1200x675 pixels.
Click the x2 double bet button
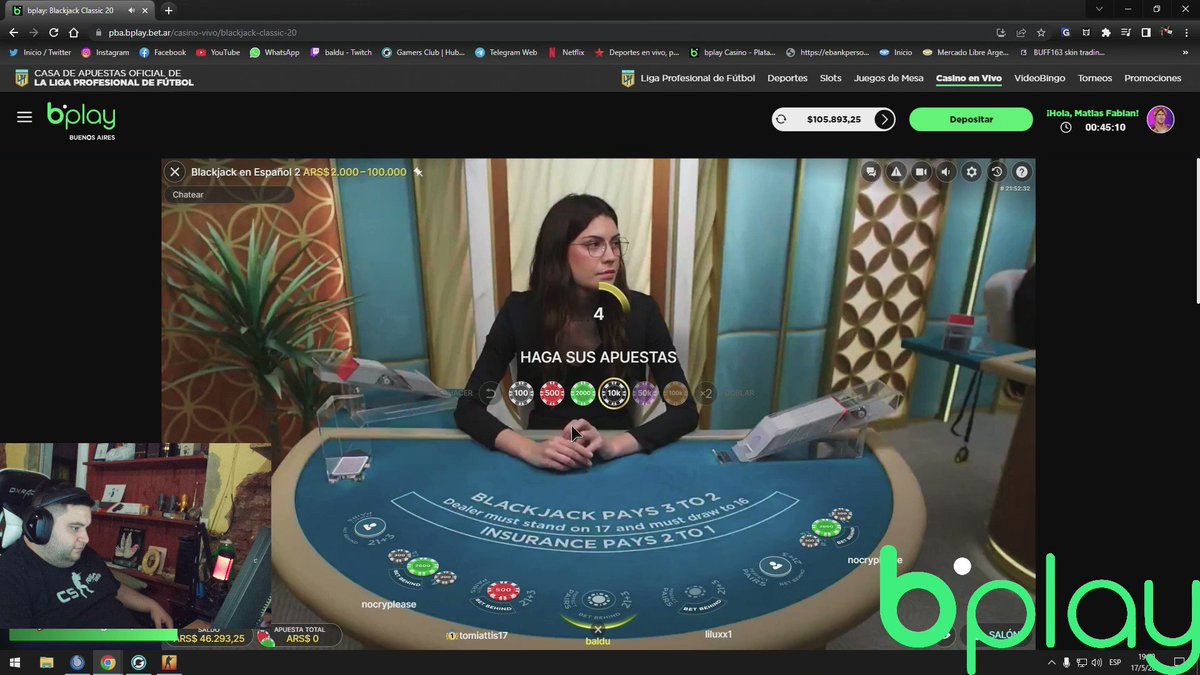706,394
